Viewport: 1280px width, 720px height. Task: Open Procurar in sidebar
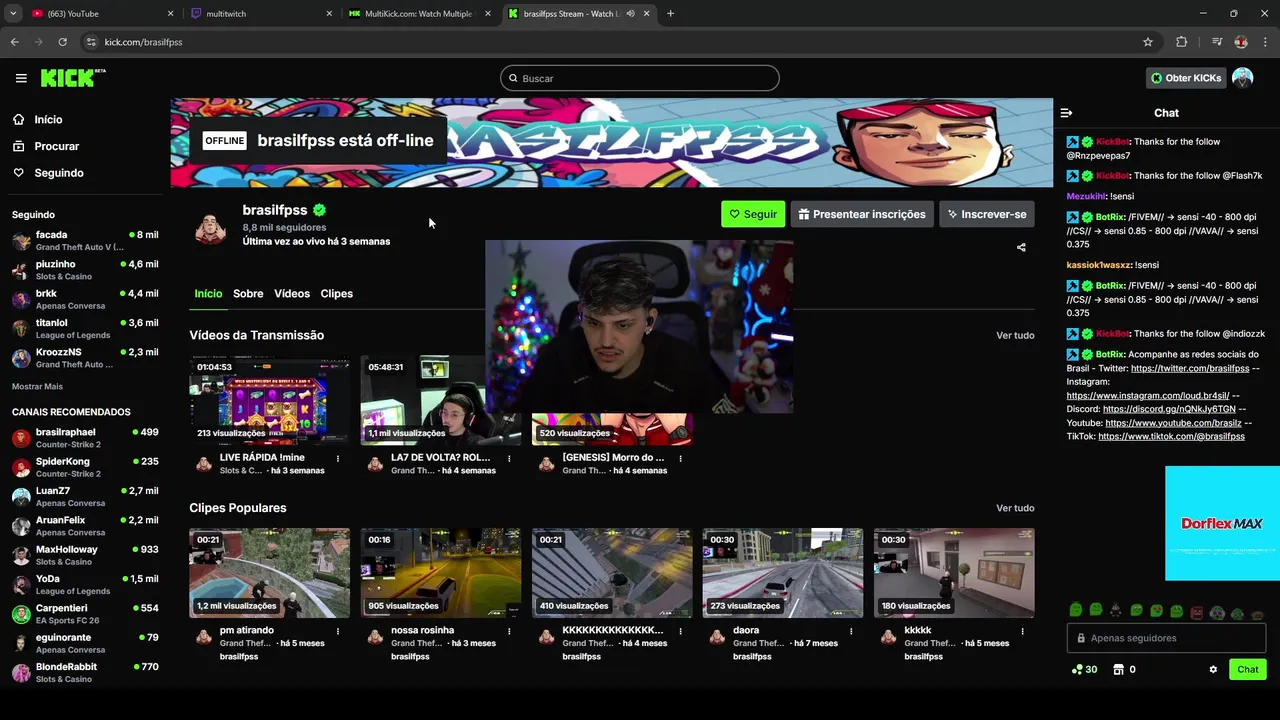(56, 146)
